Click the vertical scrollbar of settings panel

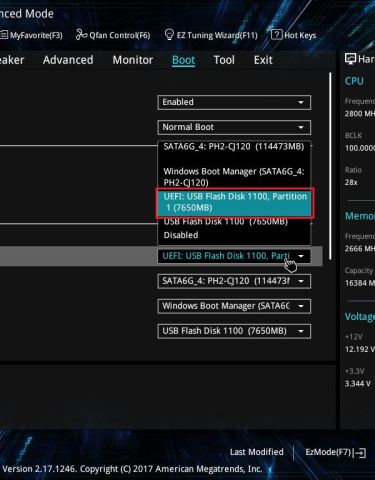pos(330,166)
